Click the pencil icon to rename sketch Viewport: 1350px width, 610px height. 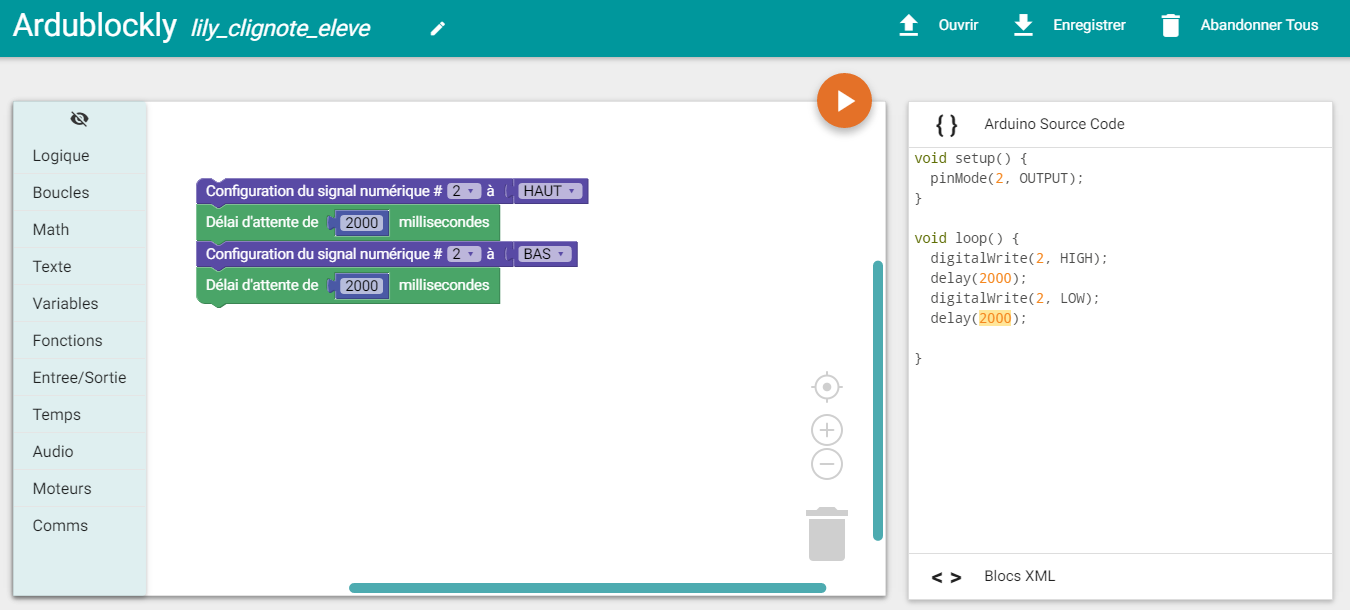[437, 29]
